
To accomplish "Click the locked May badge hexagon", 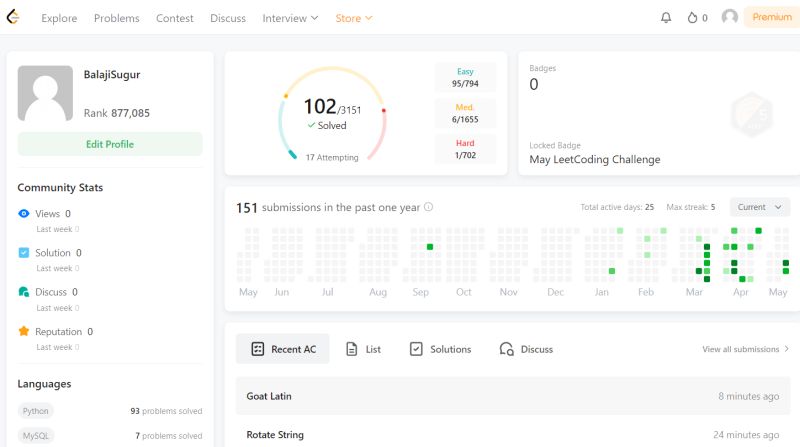I will click(x=752, y=114).
